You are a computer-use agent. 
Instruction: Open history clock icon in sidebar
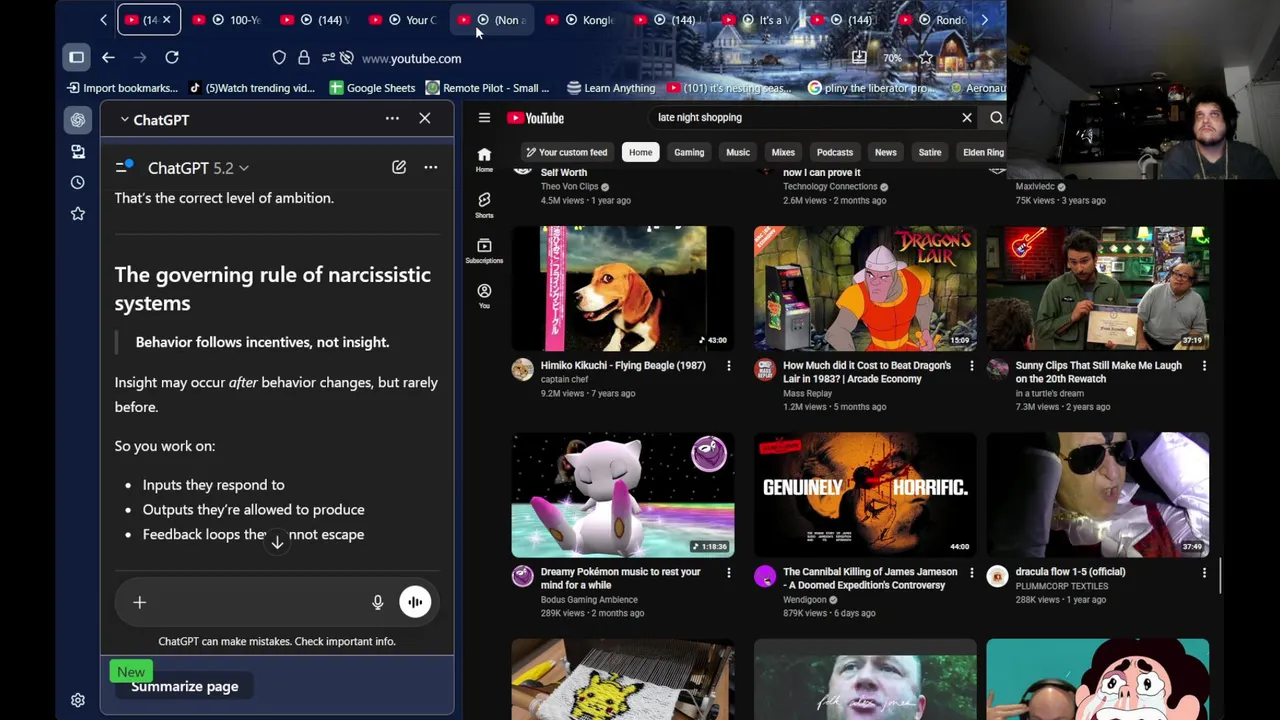click(78, 182)
